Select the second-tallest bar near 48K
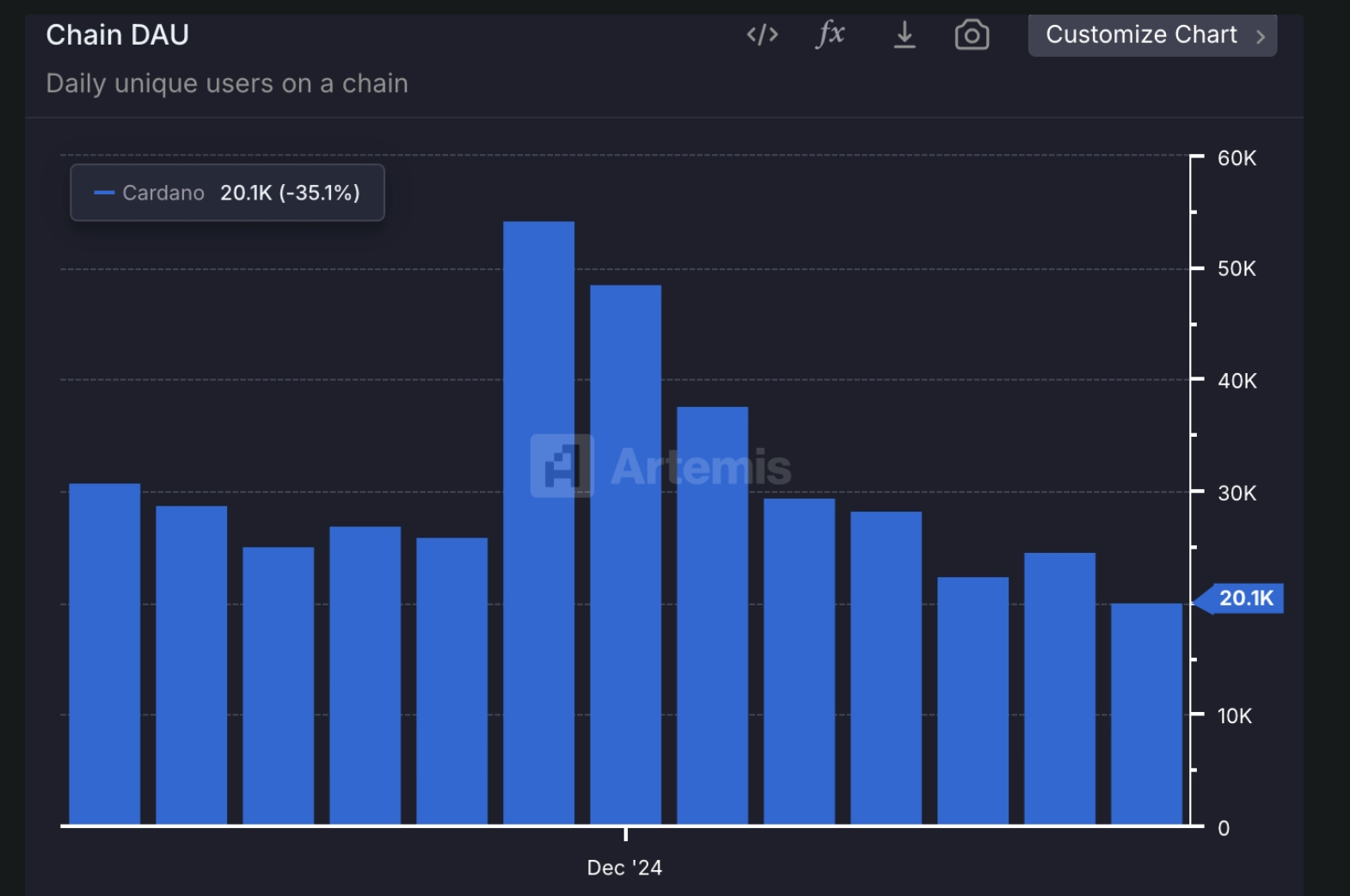Viewport: 1350px width, 896px height. coord(625,555)
